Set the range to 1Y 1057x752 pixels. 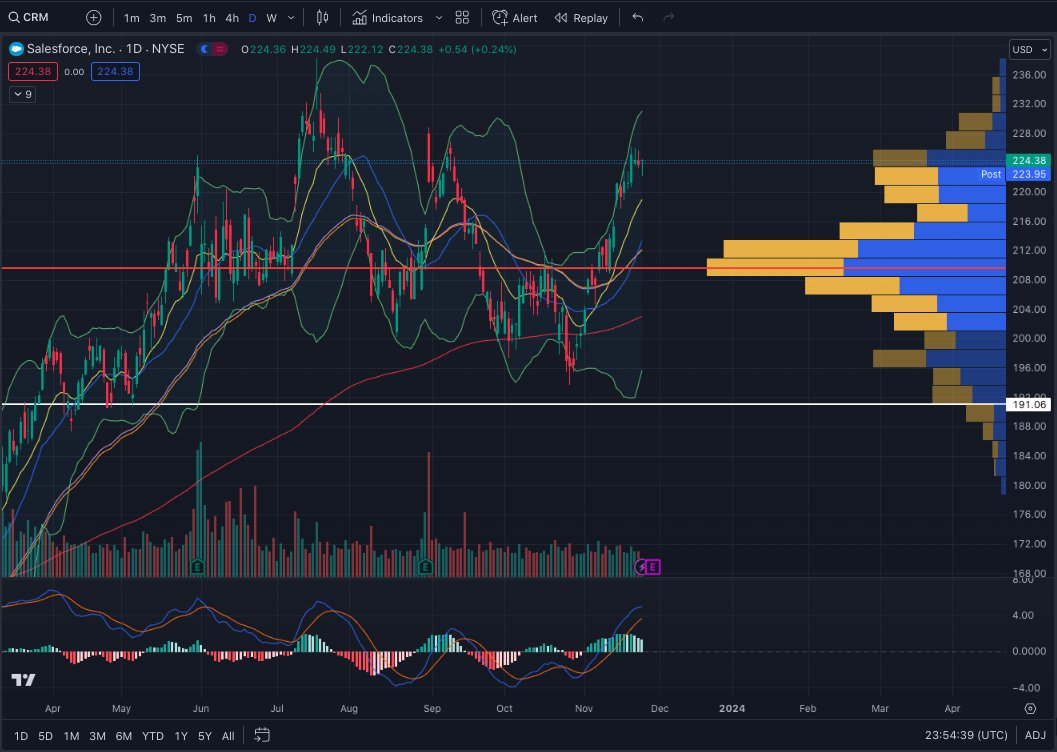181,736
